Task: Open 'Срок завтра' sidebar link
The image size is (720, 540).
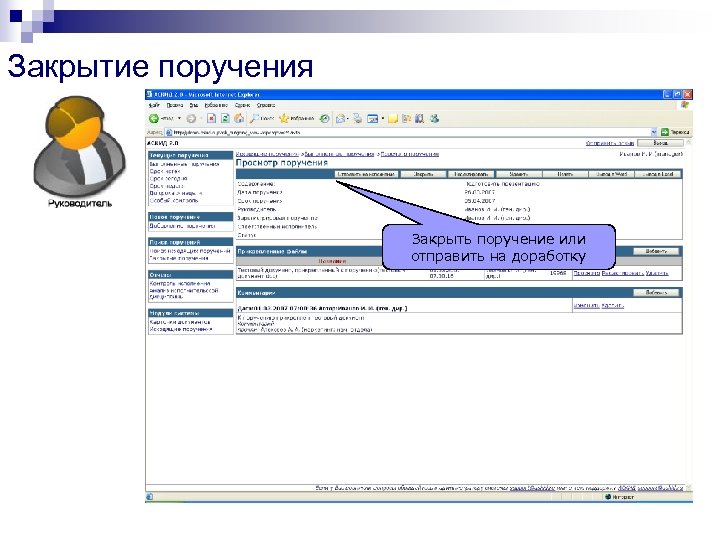Action: [x=166, y=186]
